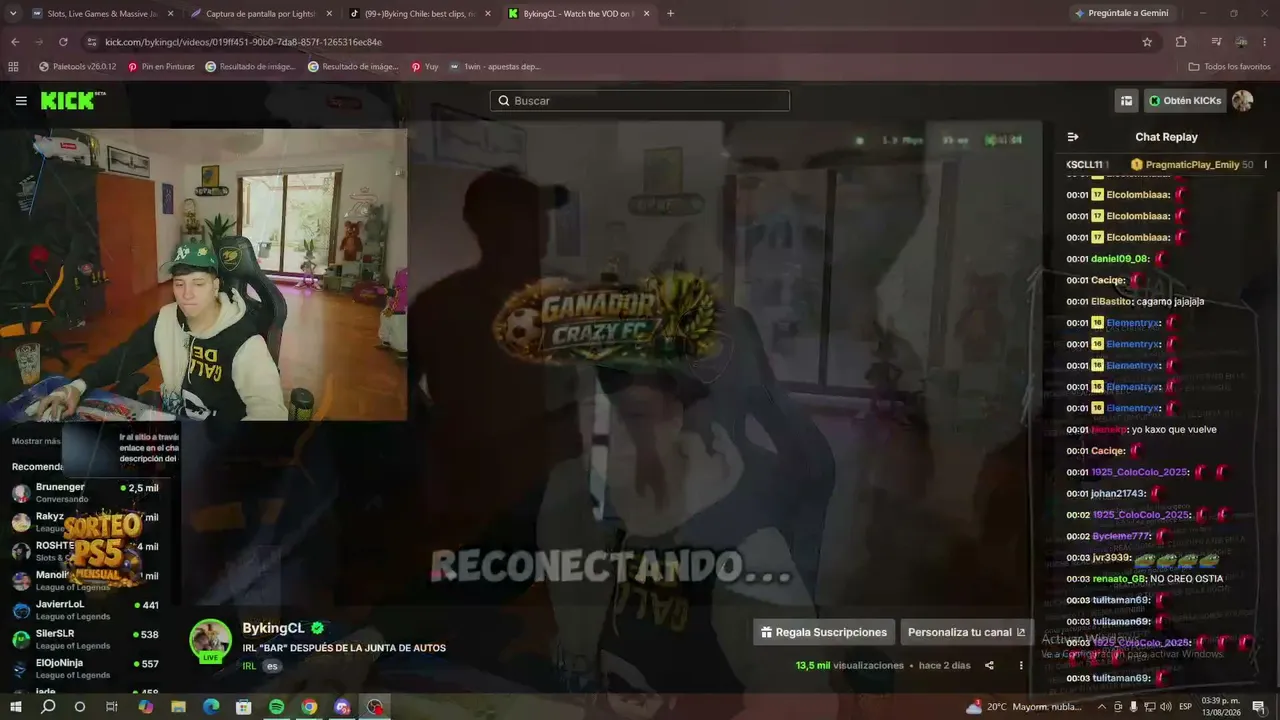Image resolution: width=1280 pixels, height=720 pixels.
Task: Click PragmaticPlay_Emily gifter in chat header
Action: pos(1192,164)
